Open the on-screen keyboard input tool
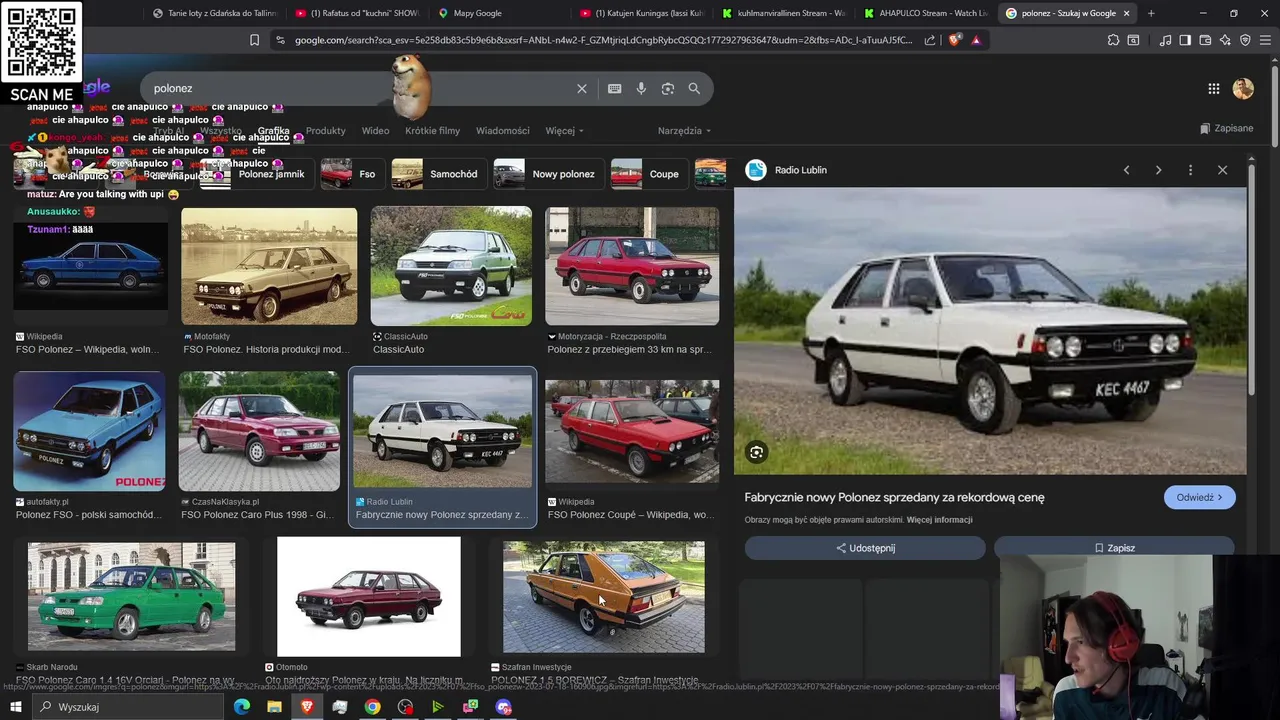The width and height of the screenshot is (1280, 720). [615, 88]
